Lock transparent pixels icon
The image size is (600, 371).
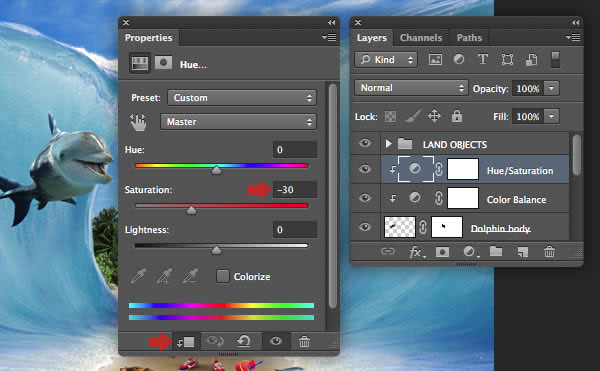[390, 116]
